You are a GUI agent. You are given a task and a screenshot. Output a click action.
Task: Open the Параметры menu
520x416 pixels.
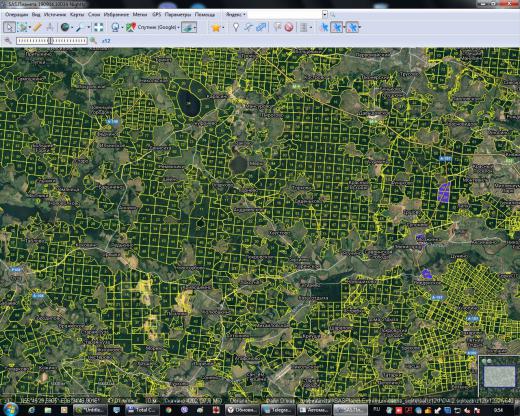pos(178,14)
